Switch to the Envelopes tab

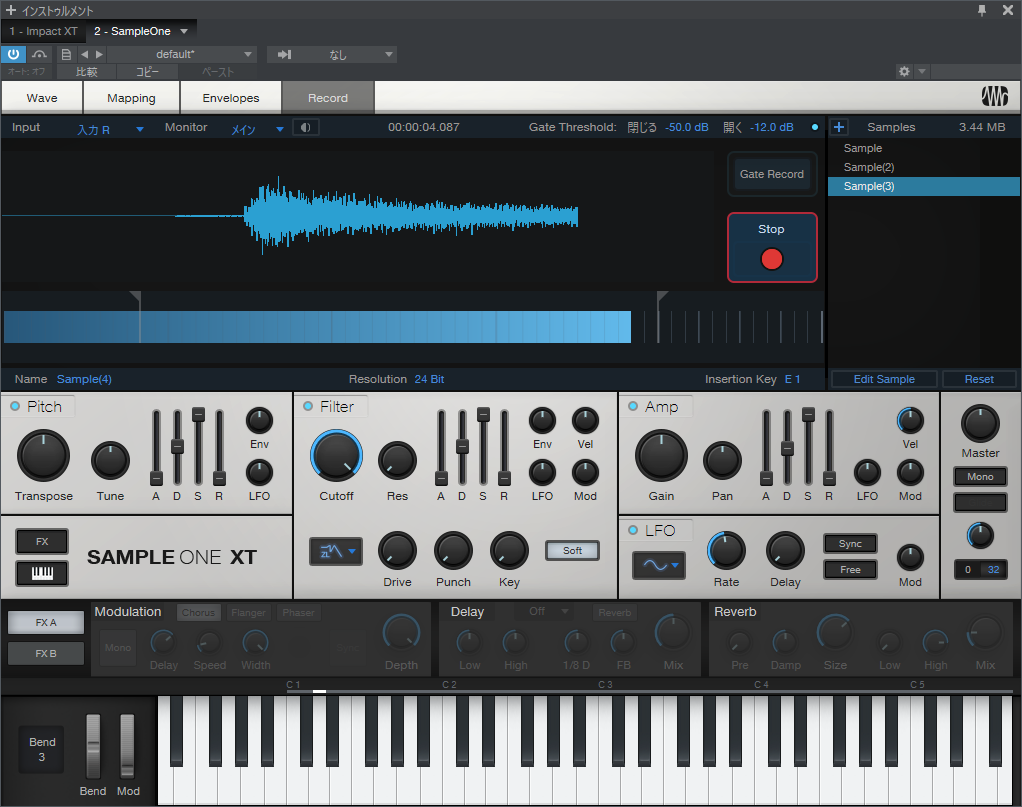point(231,98)
